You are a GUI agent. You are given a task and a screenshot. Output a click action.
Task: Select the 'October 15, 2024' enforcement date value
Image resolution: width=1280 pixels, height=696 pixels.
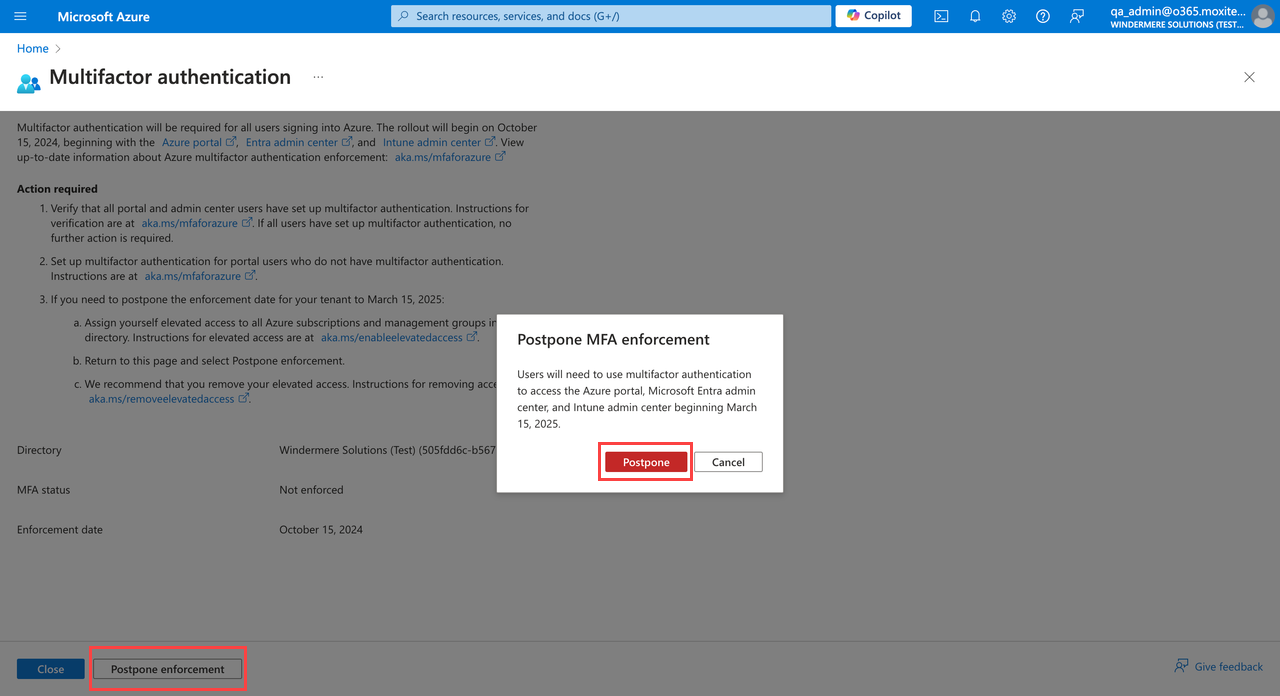[x=321, y=530]
